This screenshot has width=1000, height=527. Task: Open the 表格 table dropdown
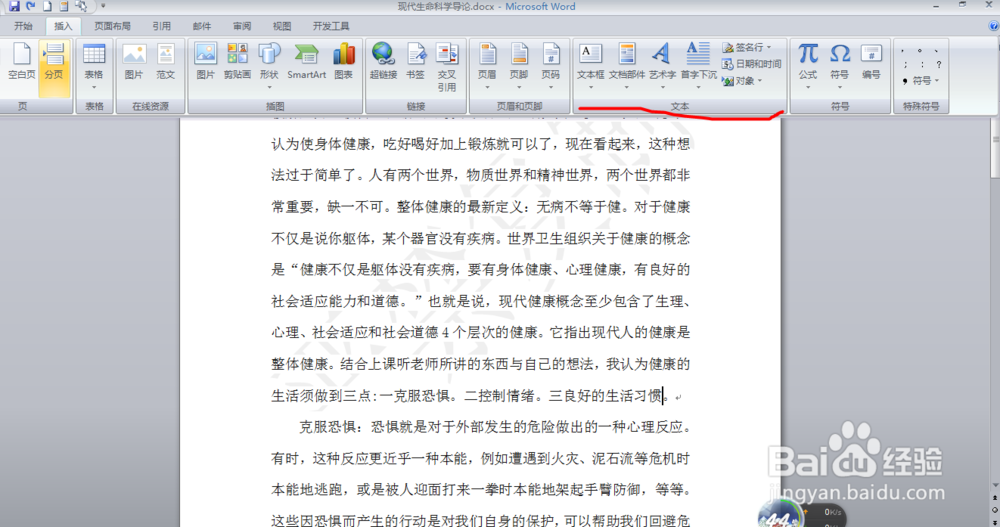[94, 66]
